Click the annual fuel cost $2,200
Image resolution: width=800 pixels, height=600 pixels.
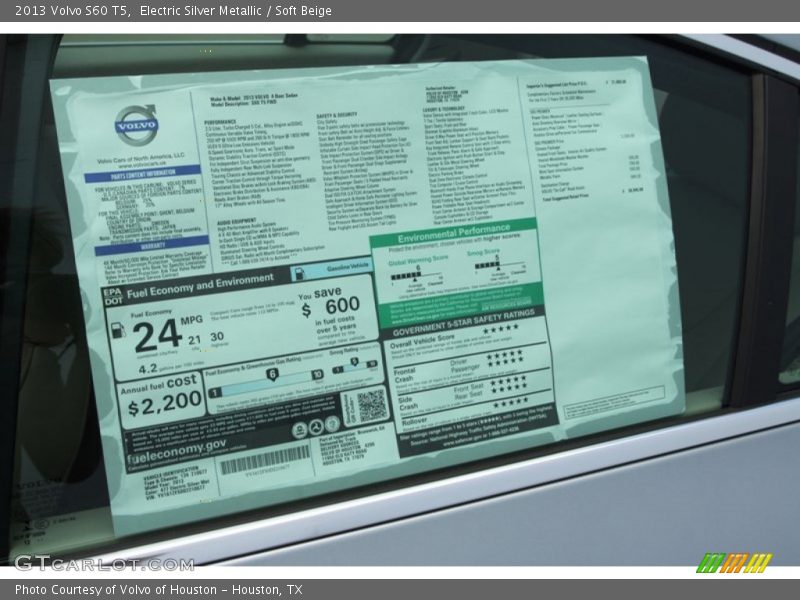[164, 405]
